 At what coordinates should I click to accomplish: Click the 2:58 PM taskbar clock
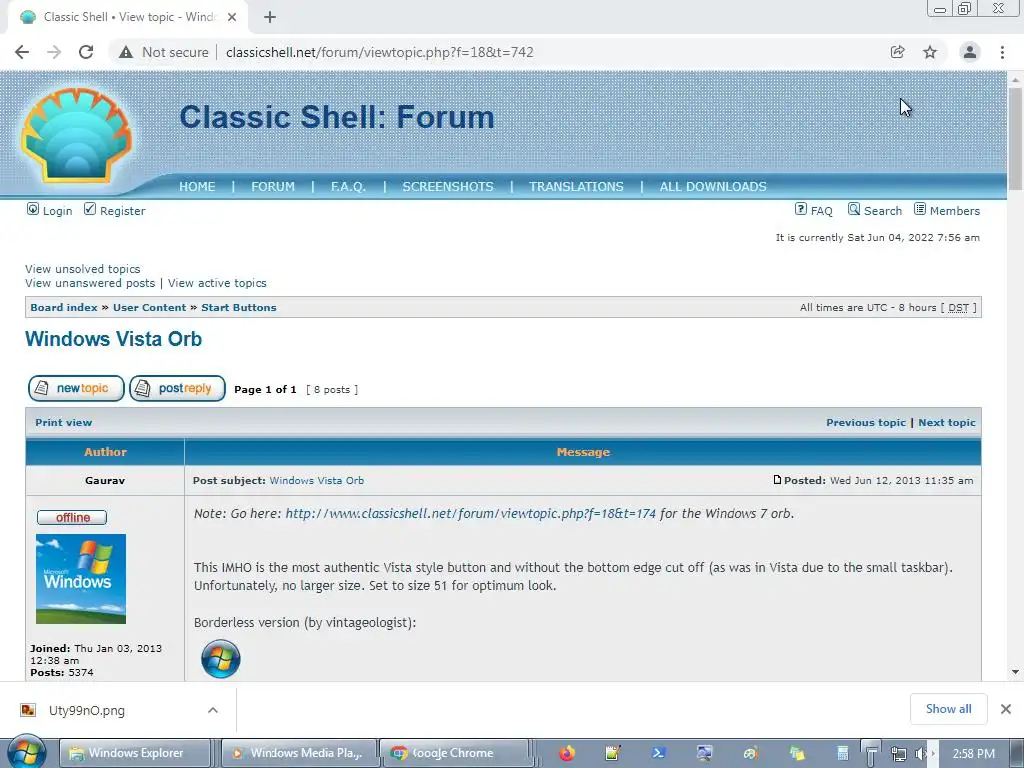974,754
